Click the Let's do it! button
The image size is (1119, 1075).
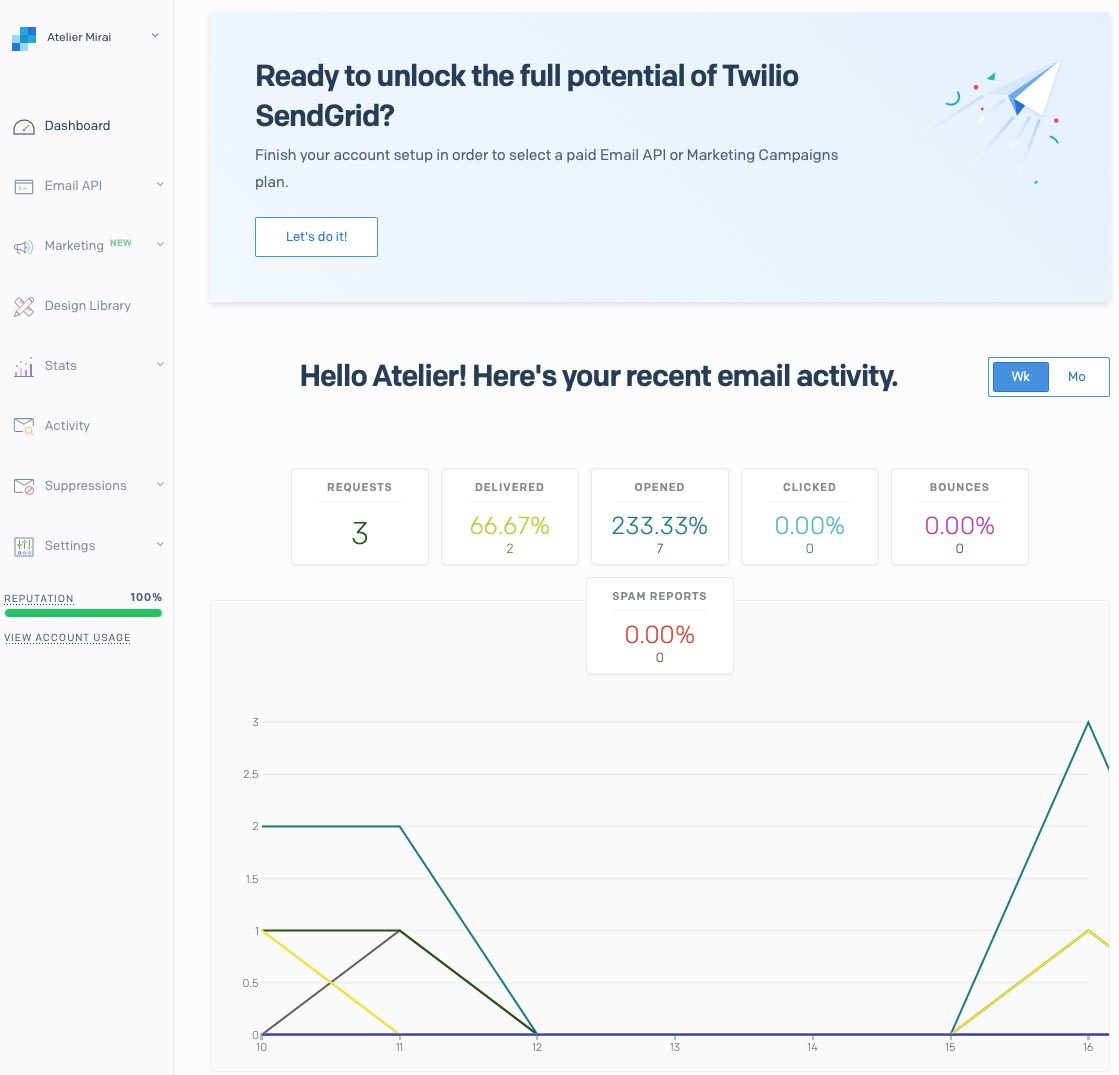pos(316,236)
